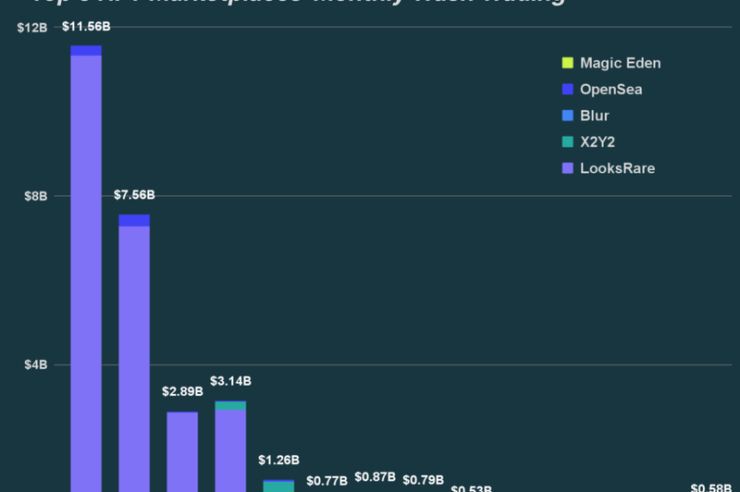This screenshot has width=740, height=492.
Task: Click the $3.14B bar total label
Action: coord(231,381)
